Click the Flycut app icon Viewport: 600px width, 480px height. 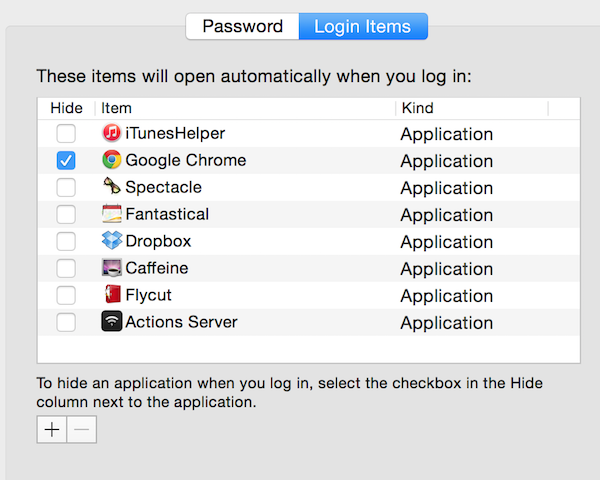(x=112, y=295)
